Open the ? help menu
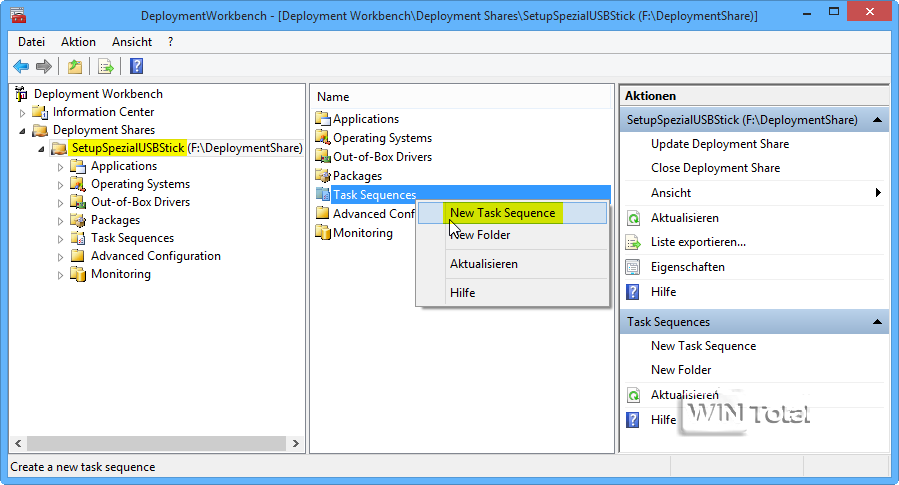The height and width of the screenshot is (485, 899). pos(170,42)
